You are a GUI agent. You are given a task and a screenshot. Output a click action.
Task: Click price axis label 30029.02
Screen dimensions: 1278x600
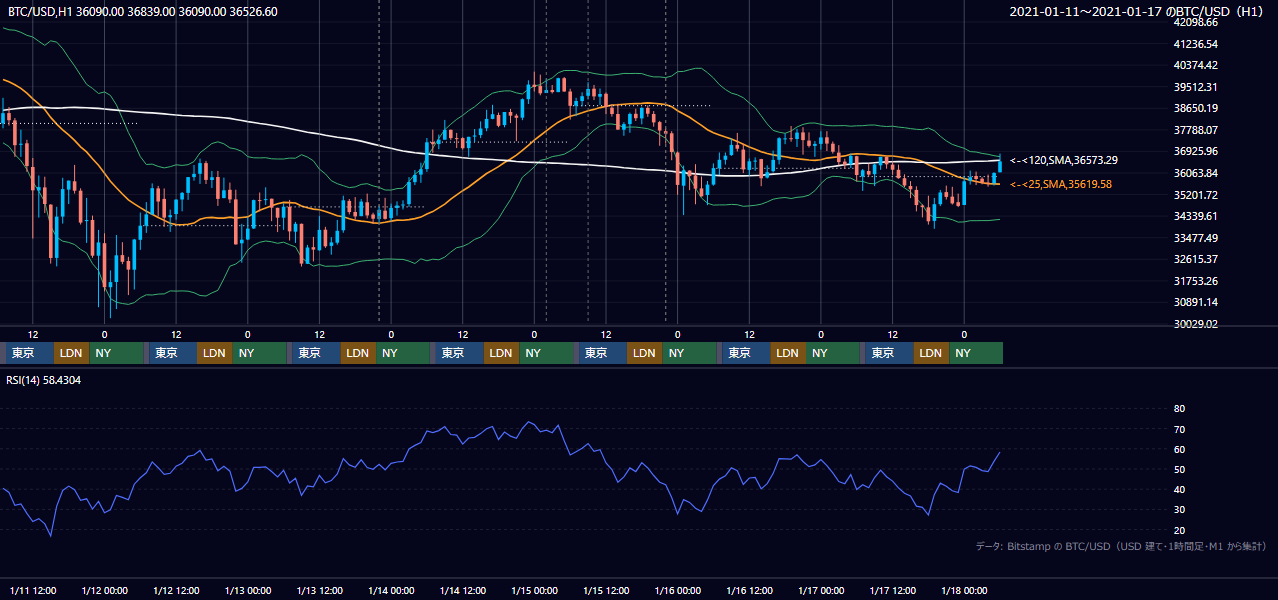pos(1195,324)
